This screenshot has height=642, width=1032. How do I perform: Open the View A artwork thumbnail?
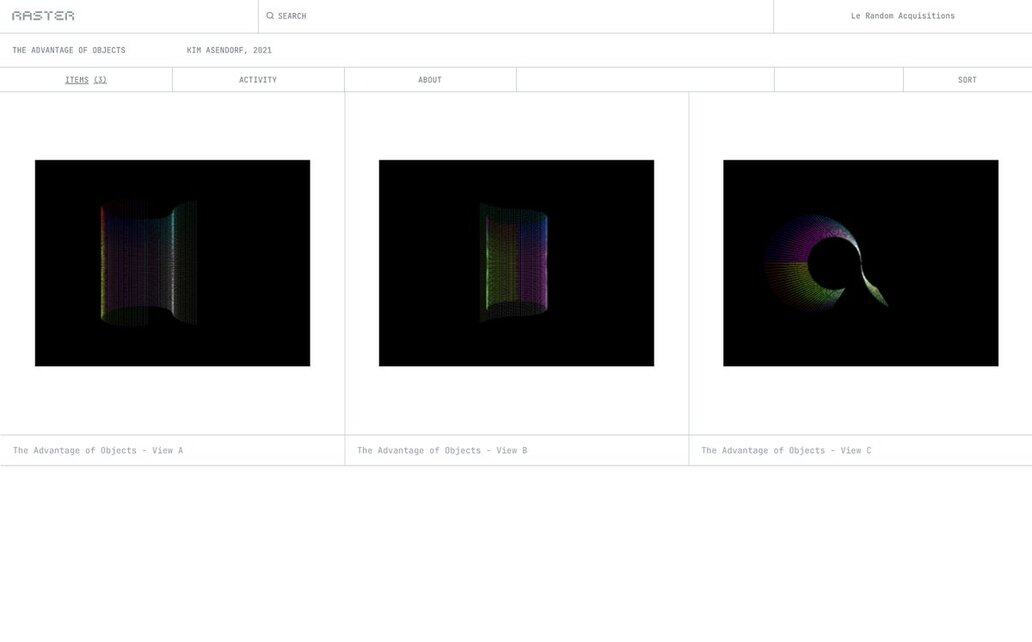pos(172,263)
